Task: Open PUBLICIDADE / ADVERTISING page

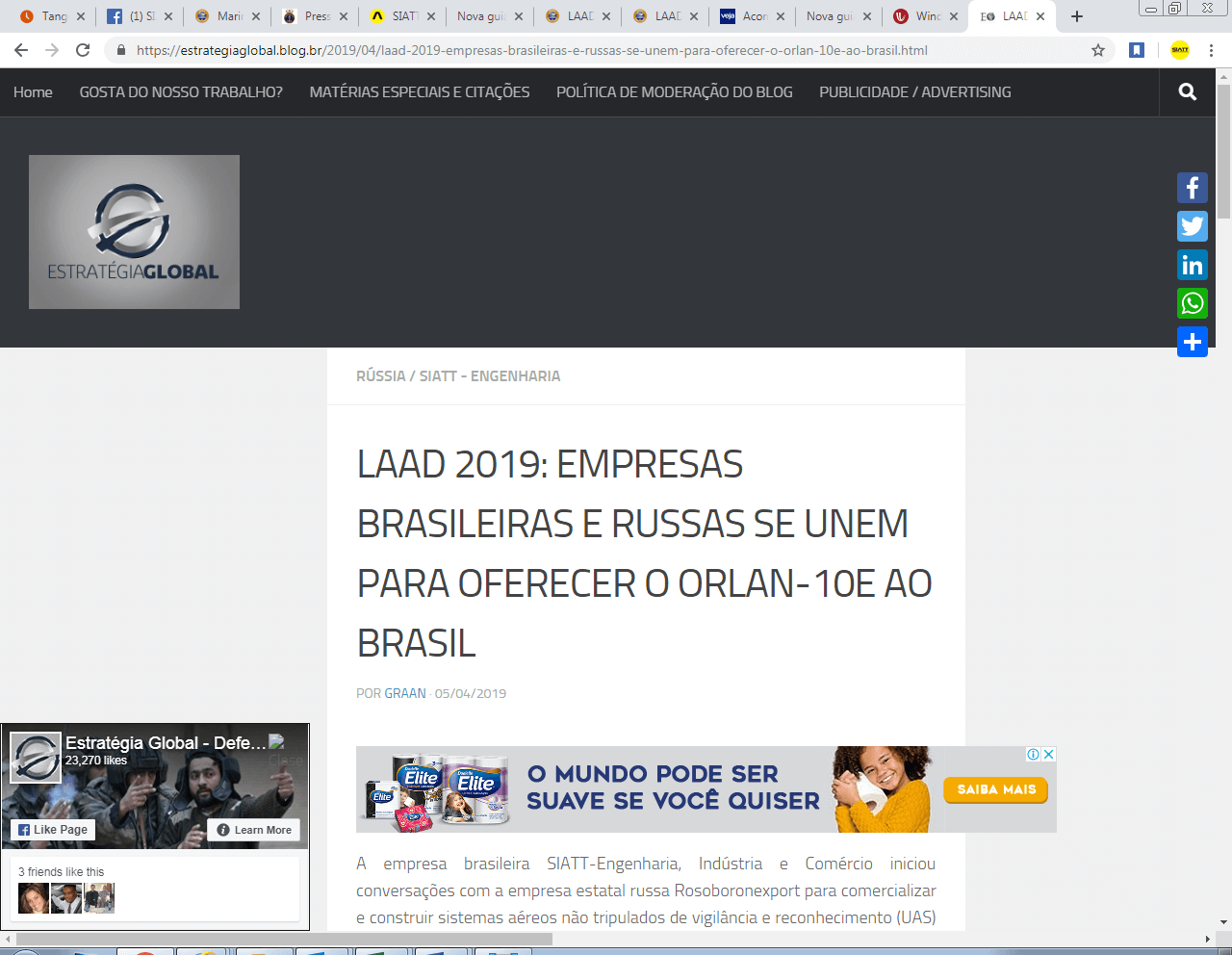Action: (x=915, y=92)
